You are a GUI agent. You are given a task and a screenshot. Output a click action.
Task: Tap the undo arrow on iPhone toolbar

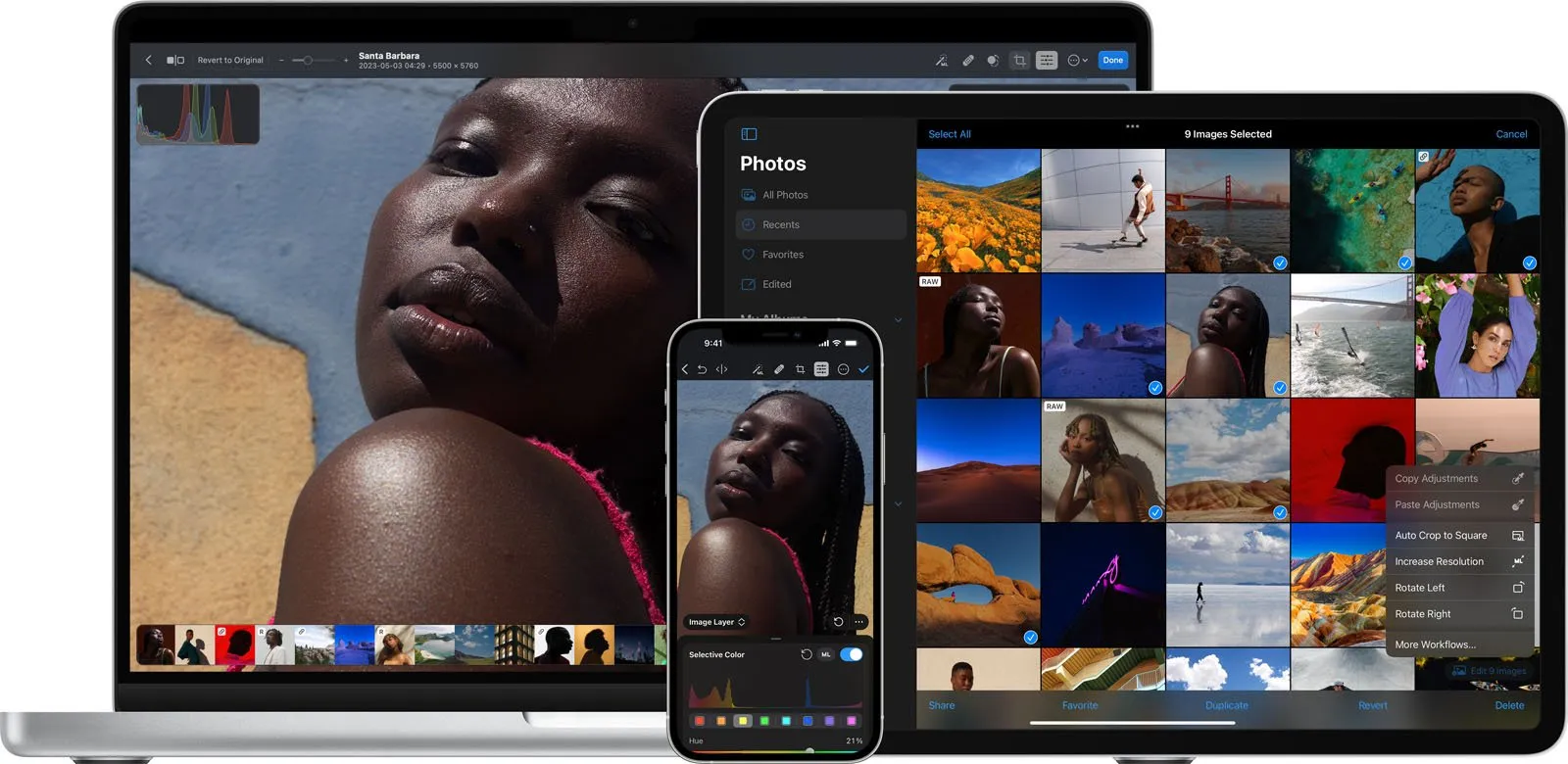click(702, 369)
